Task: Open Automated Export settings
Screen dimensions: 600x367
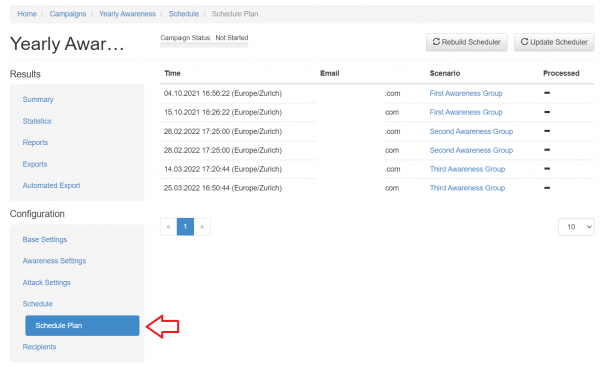Action: (51, 186)
